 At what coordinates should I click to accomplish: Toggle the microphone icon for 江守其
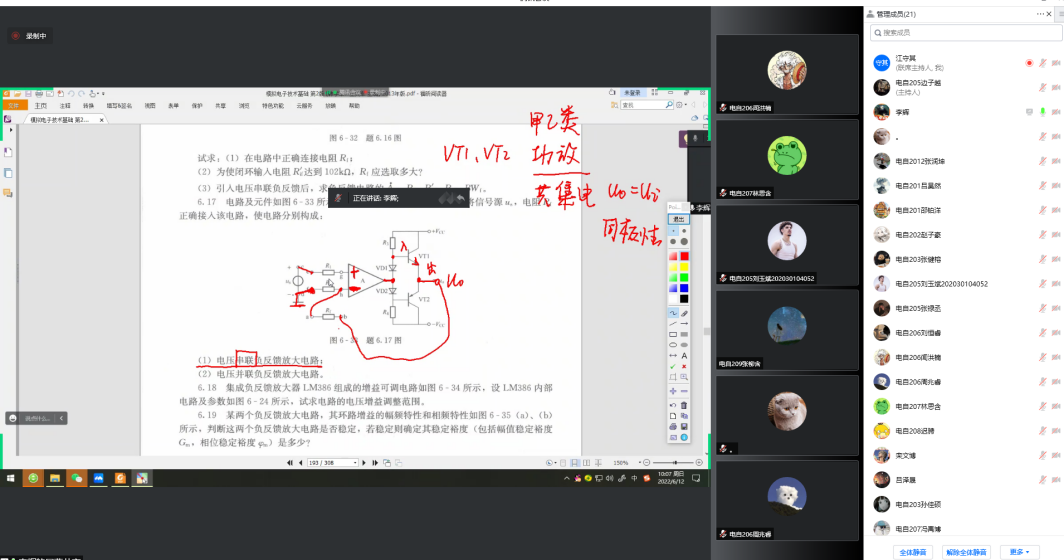pos(1043,63)
